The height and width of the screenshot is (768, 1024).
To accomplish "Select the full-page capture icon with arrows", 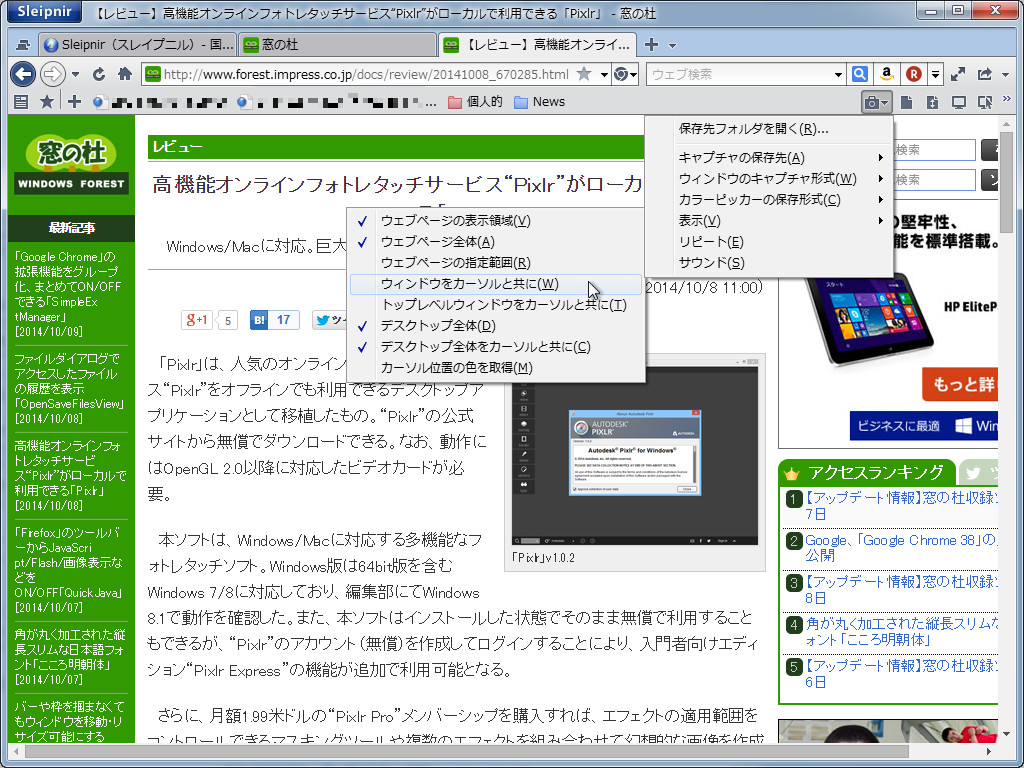I will point(932,101).
